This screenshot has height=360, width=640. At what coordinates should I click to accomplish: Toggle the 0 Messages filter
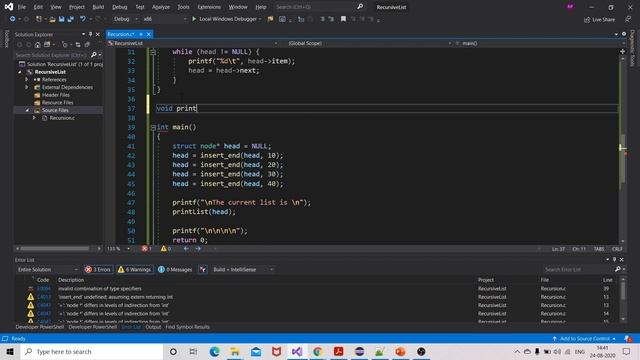tap(175, 269)
